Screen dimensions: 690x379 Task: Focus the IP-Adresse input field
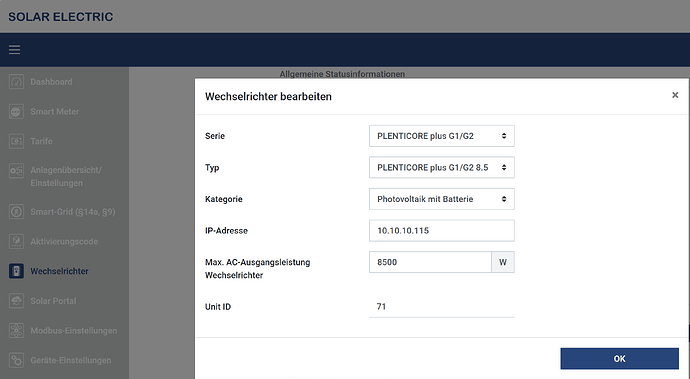coord(442,231)
